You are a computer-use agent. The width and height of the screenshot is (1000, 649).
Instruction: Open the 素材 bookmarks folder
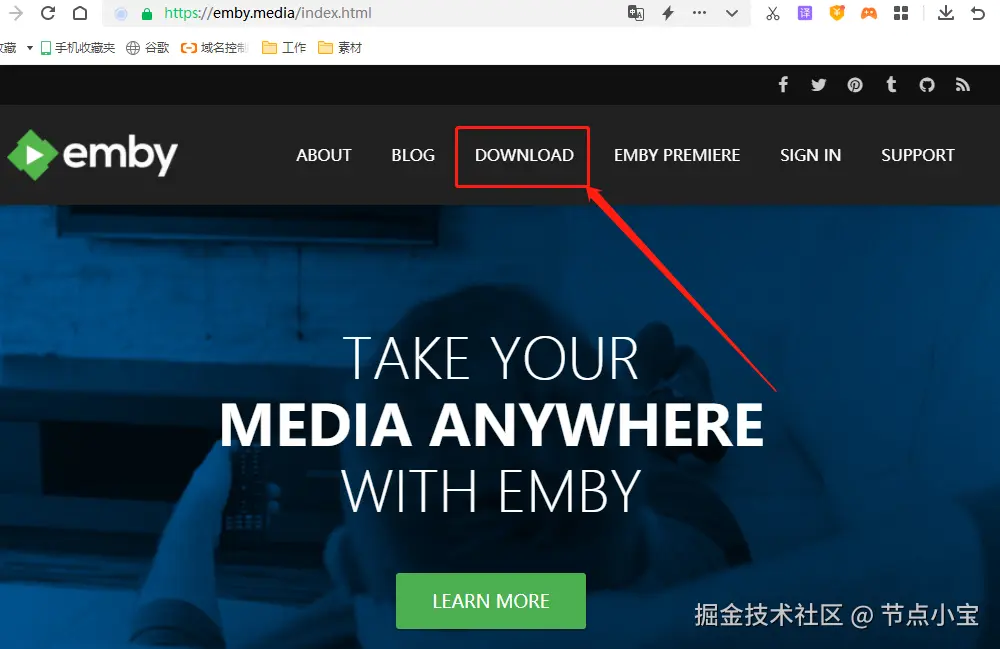pyautogui.click(x=340, y=48)
